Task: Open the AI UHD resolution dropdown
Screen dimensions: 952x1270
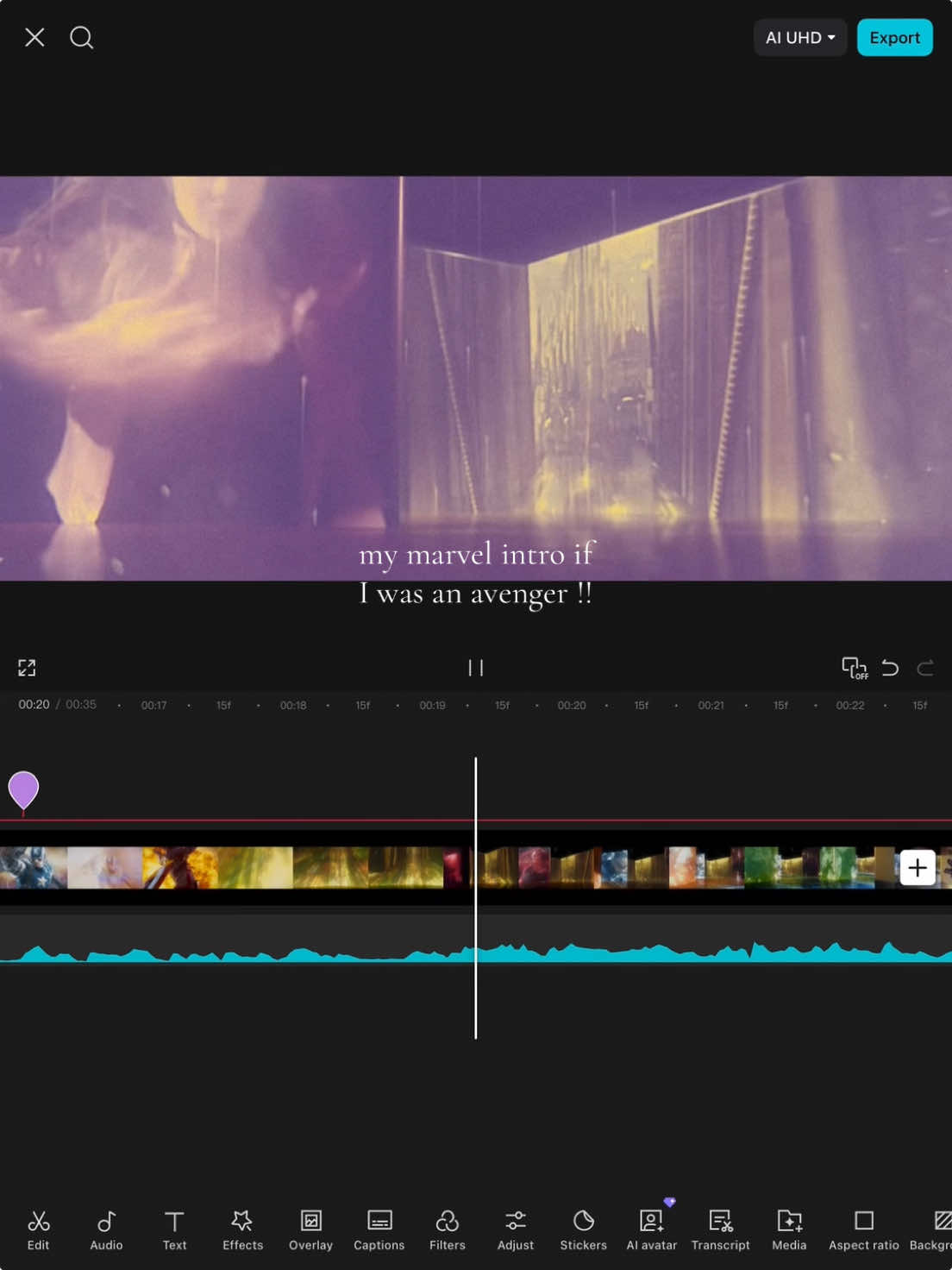Action: coord(800,37)
